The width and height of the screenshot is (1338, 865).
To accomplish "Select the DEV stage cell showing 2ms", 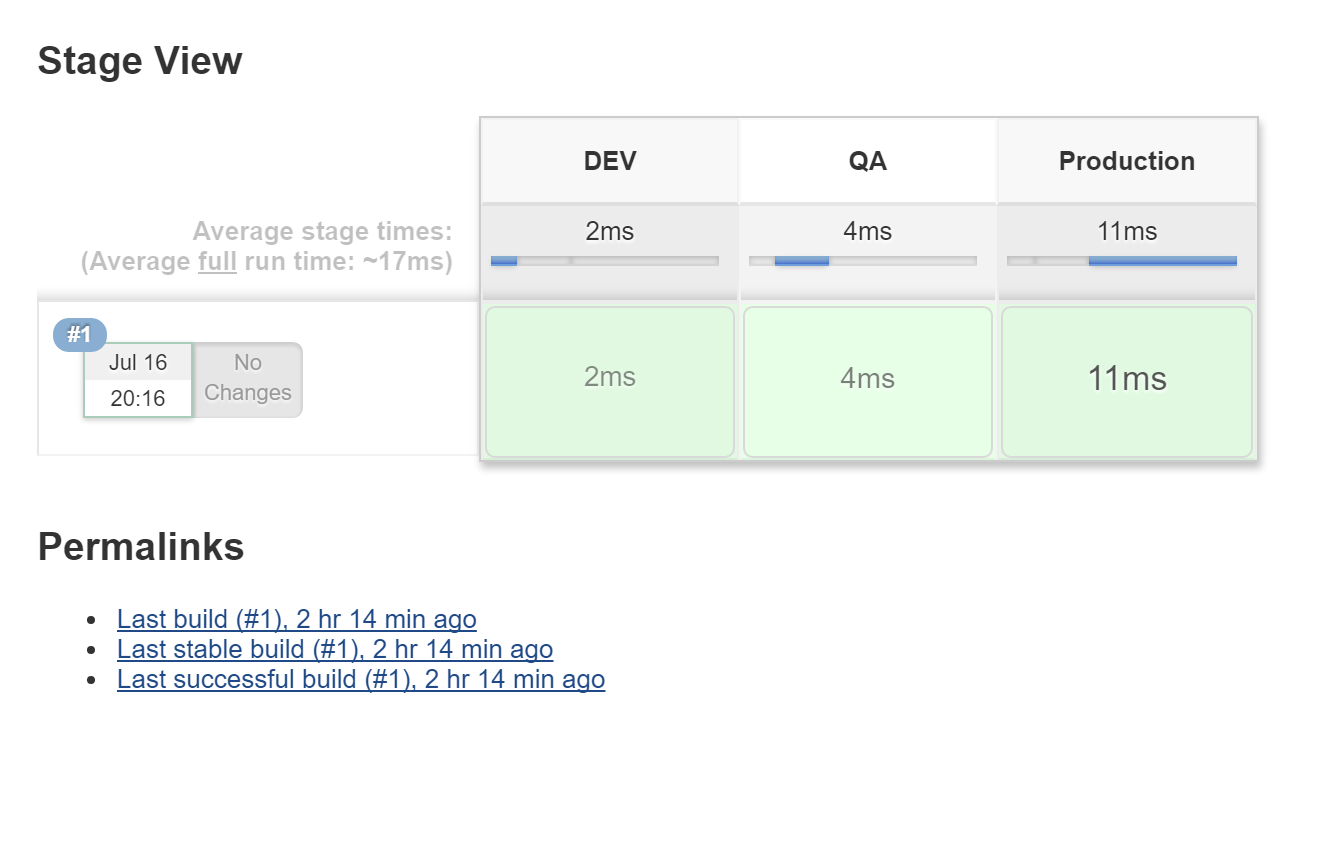I will (x=609, y=381).
